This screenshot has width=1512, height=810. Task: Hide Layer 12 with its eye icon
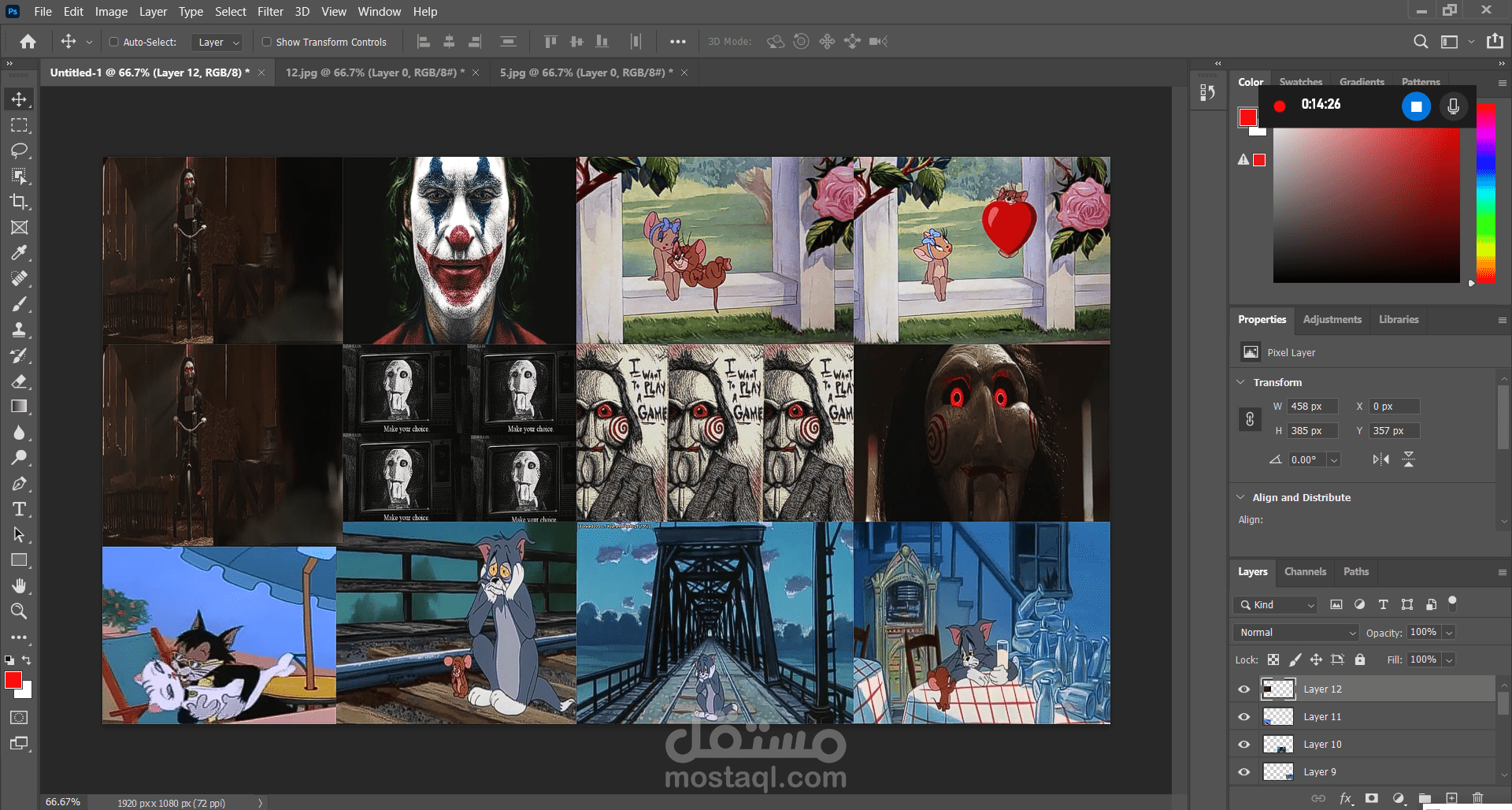1244,689
